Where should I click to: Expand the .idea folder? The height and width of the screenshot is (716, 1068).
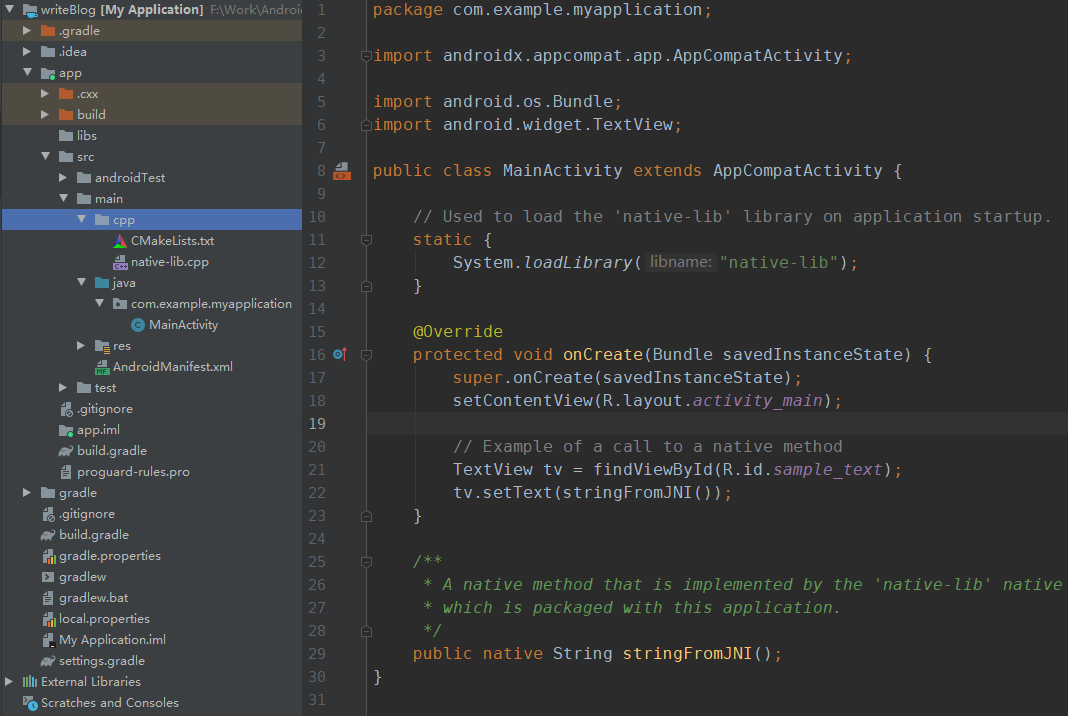27,52
